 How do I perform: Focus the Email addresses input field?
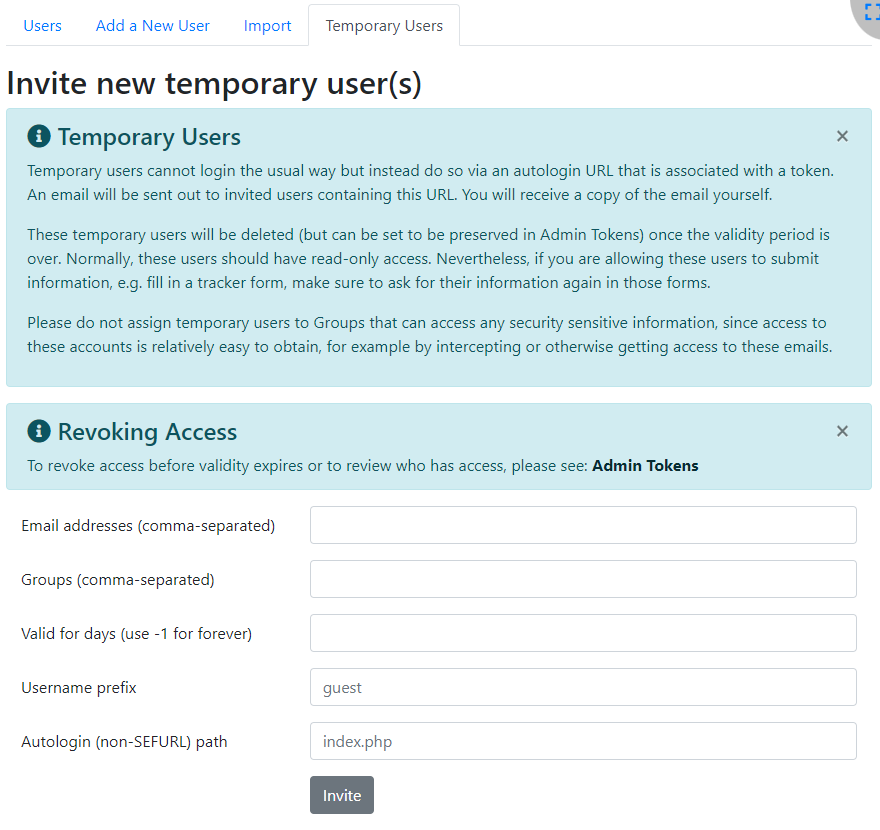click(x=583, y=525)
